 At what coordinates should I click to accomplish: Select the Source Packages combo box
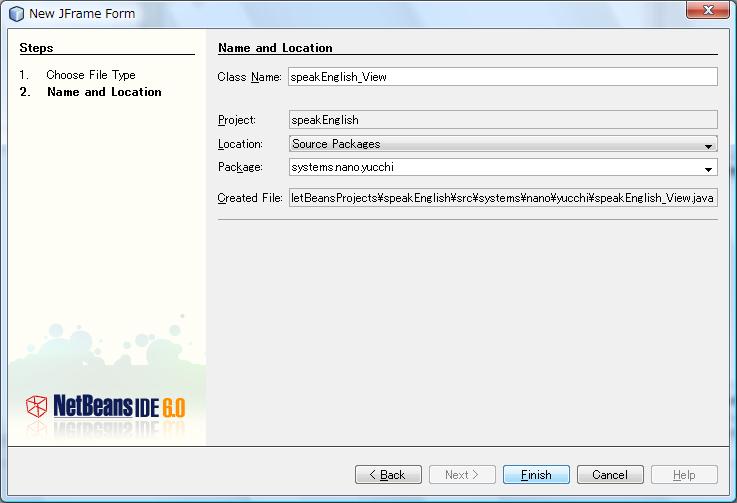click(x=495, y=144)
